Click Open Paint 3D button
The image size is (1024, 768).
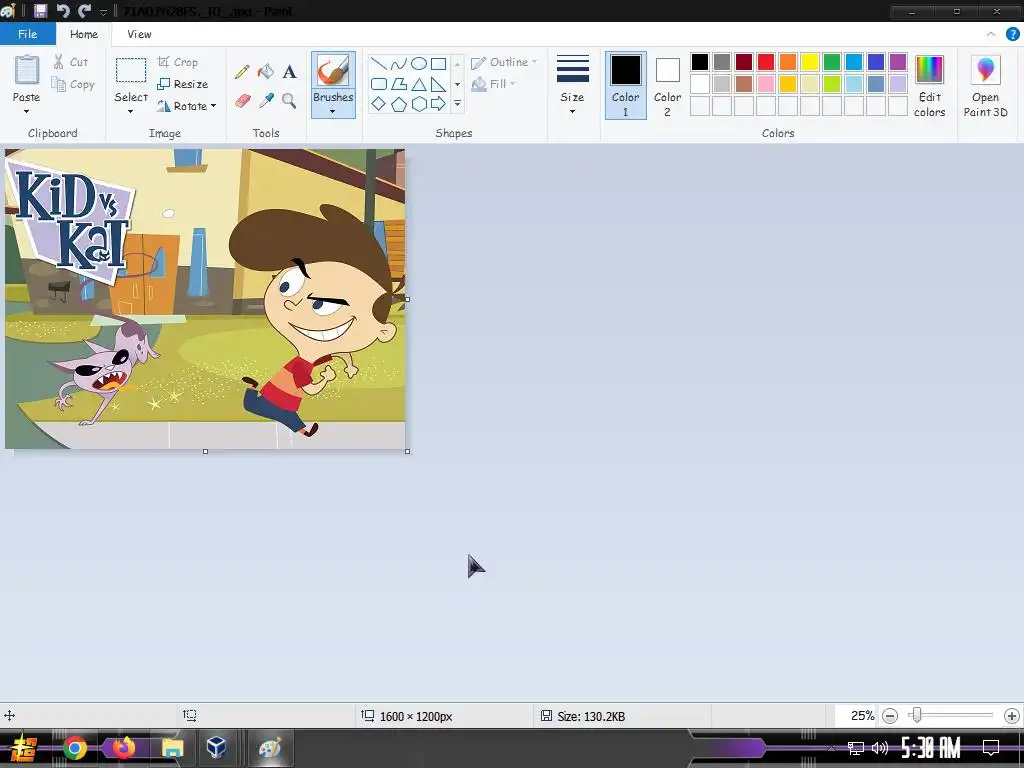coord(985,86)
